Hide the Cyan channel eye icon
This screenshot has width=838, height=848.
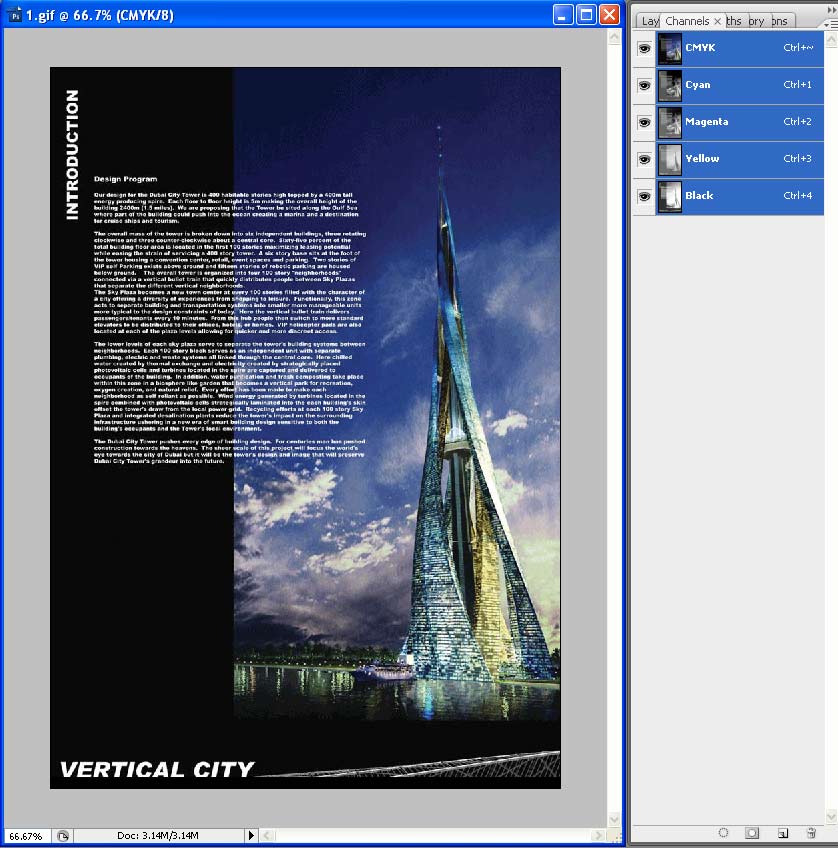[x=644, y=85]
